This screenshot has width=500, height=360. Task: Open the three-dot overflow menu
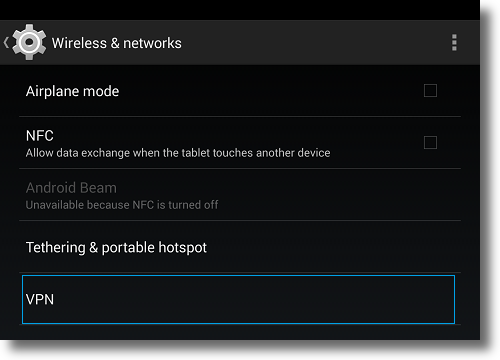pos(454,43)
